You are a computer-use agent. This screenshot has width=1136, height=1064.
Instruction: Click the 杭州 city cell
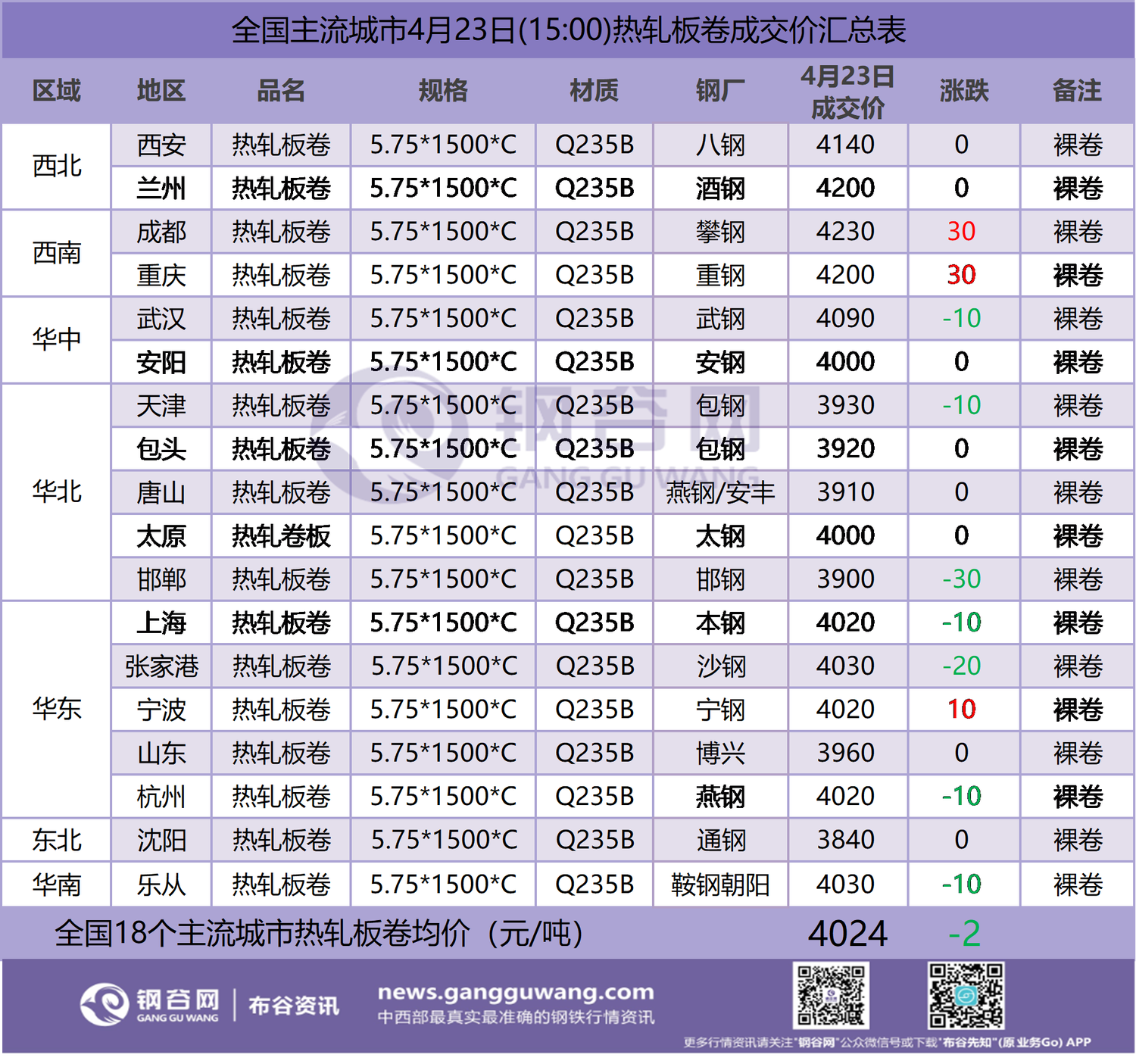[x=161, y=797]
